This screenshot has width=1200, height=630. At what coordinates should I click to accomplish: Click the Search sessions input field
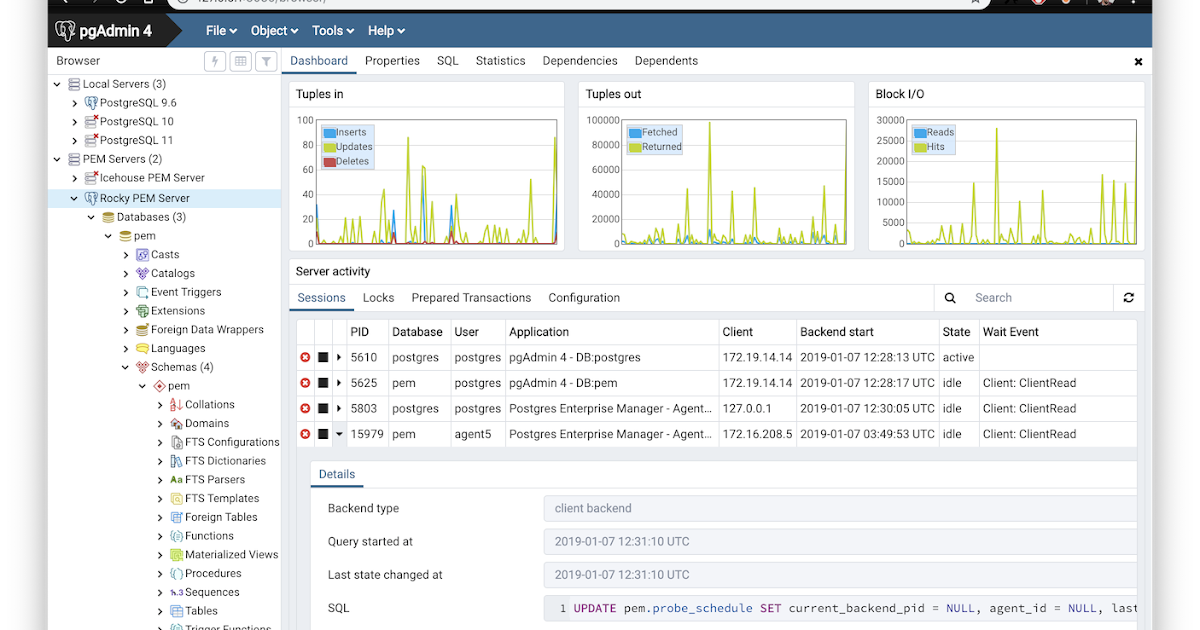[x=1039, y=298]
